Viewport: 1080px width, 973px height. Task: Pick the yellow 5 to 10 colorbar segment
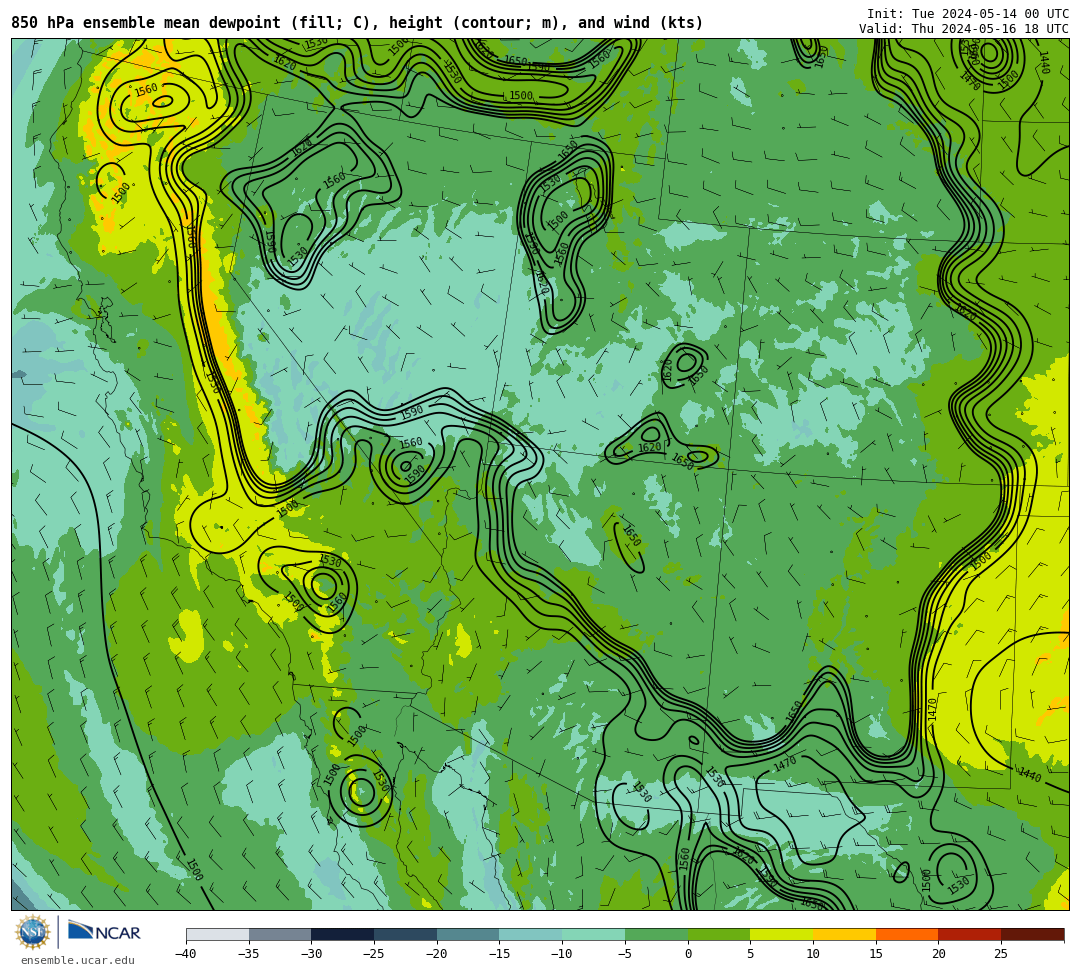click(781, 934)
